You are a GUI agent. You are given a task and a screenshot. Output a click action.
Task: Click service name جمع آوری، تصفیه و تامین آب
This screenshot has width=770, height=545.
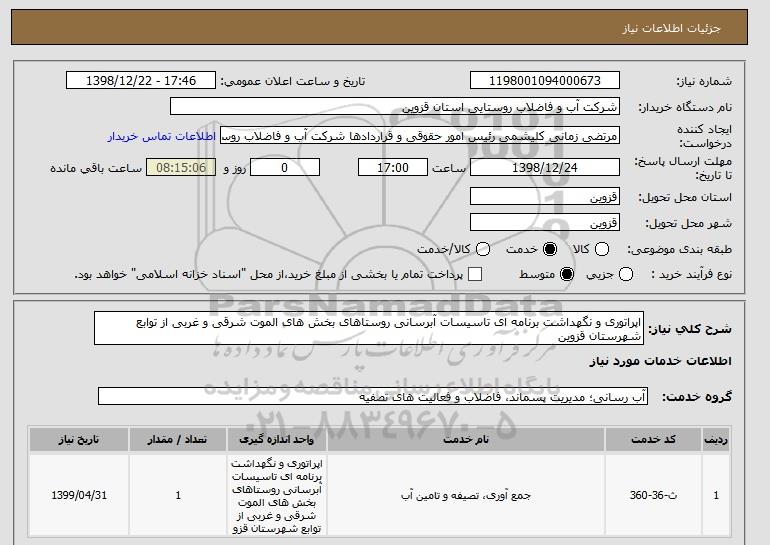click(x=466, y=495)
